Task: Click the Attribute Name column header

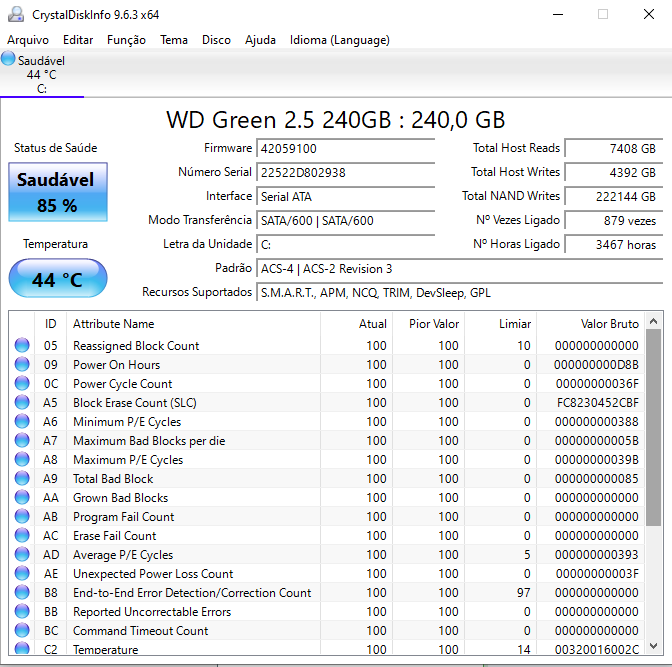Action: click(x=193, y=324)
